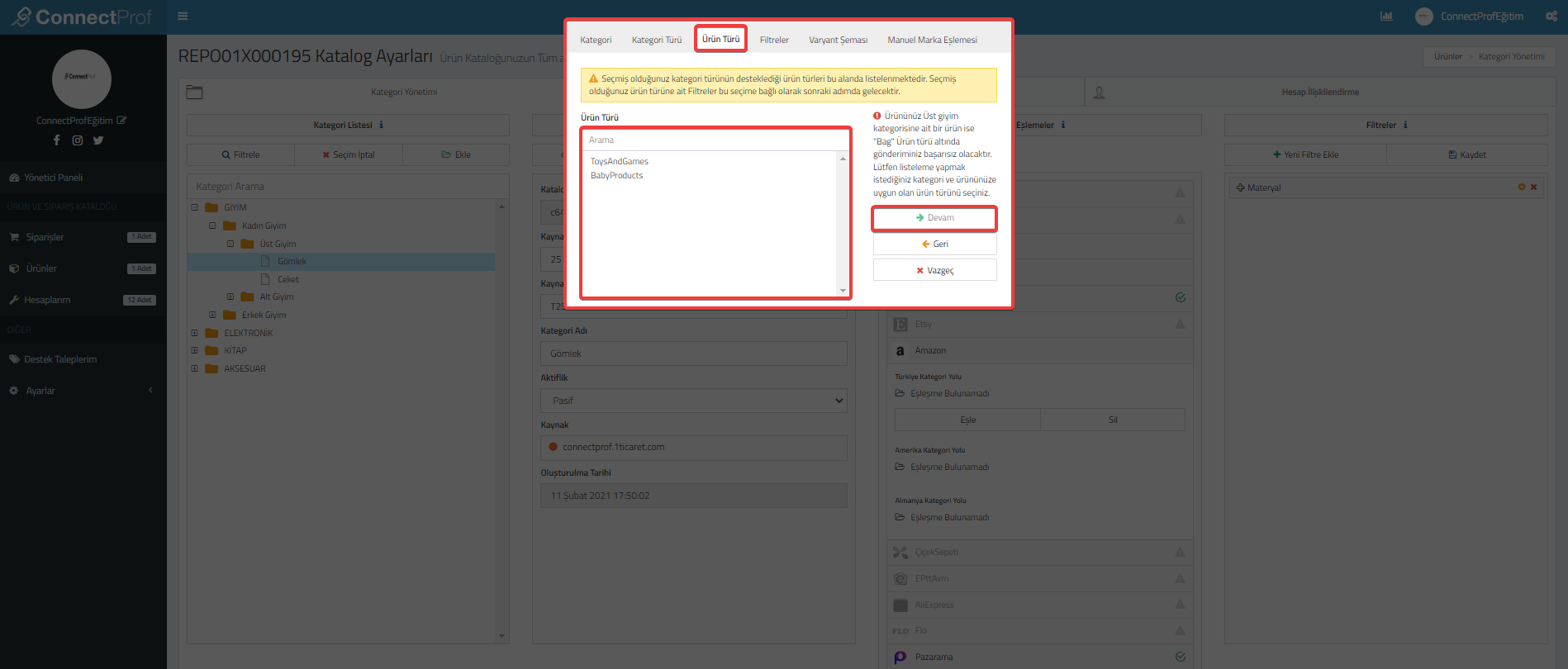Select the Ürün Türü tab
The width and height of the screenshot is (1568, 669).
coord(721,39)
